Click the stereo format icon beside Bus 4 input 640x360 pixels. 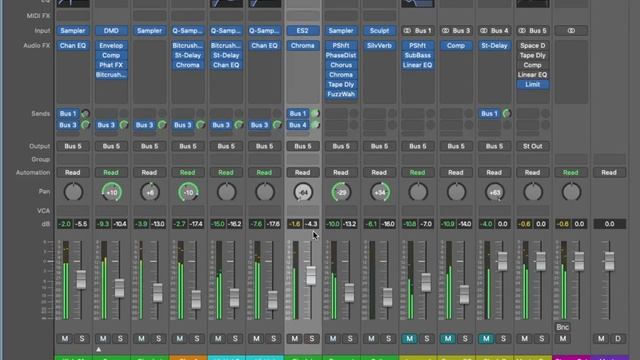484,31
